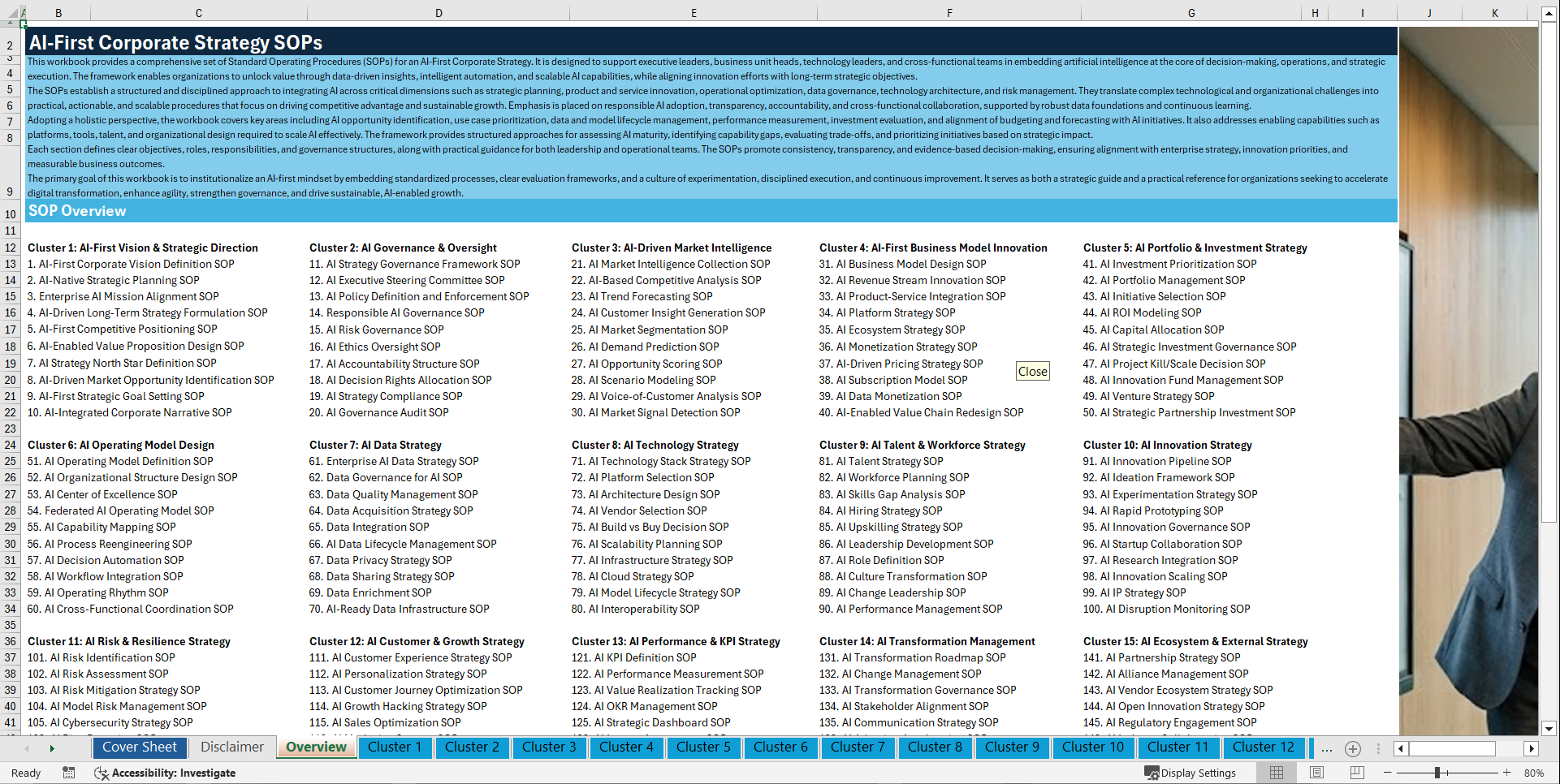This screenshot has height=784, width=1560.
Task: Switch to the Cluster 12 sheet tab
Action: (x=1264, y=747)
